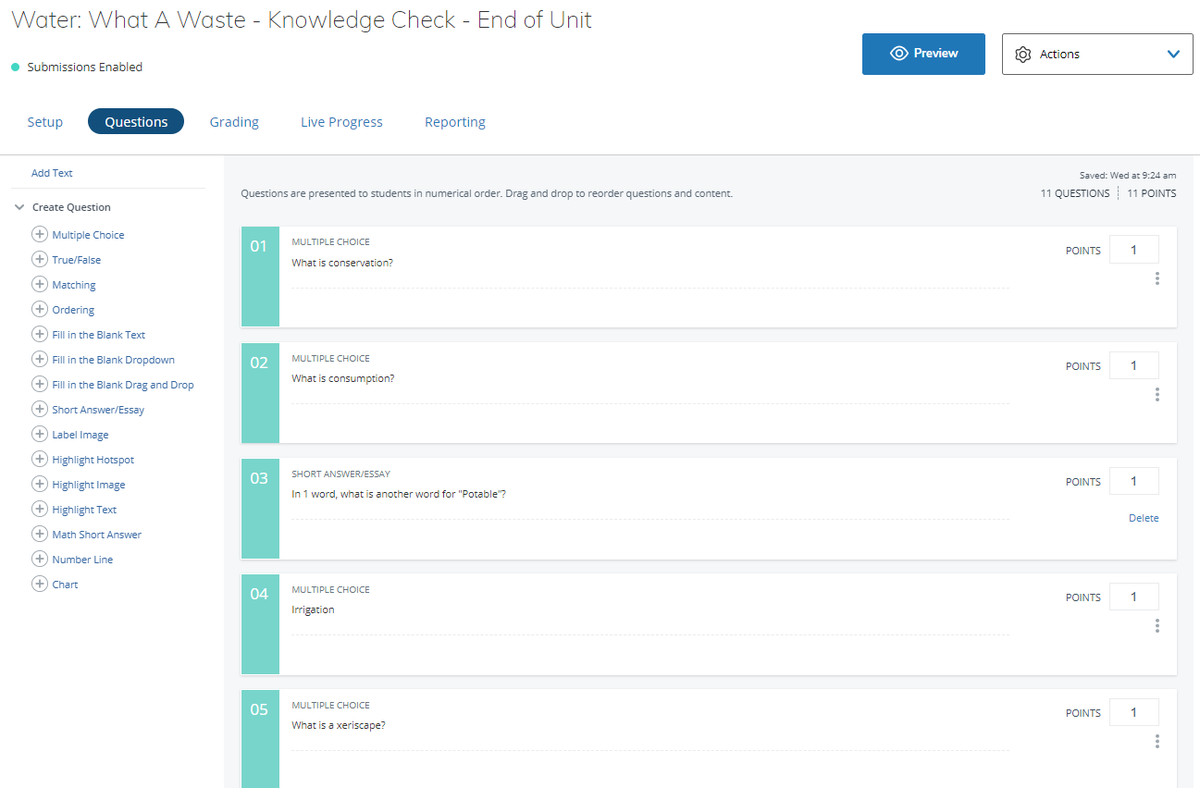Click the plus icon beside Multiple Choice
Viewport: 1200px width, 788px height.
click(x=40, y=234)
